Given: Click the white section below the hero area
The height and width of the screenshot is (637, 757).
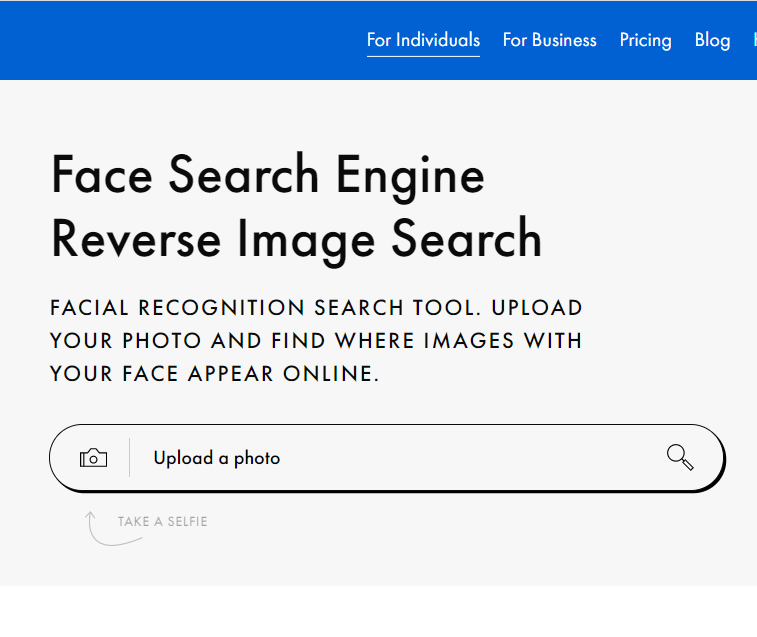Looking at the screenshot, I should (378, 611).
